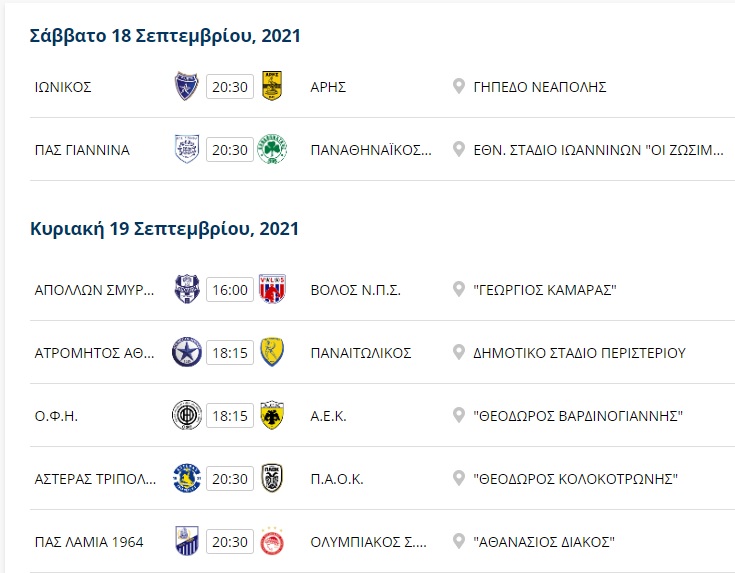
Task: Click 18:15 time box for Ο.Φ.Η. match
Action: 229,416
